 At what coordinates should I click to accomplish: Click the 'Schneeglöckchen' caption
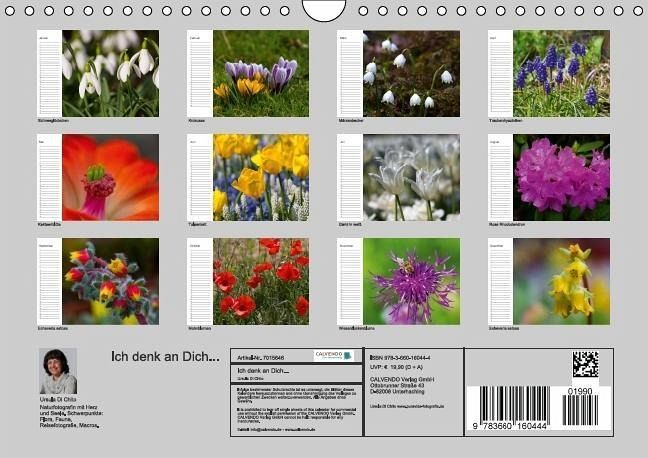click(x=53, y=121)
